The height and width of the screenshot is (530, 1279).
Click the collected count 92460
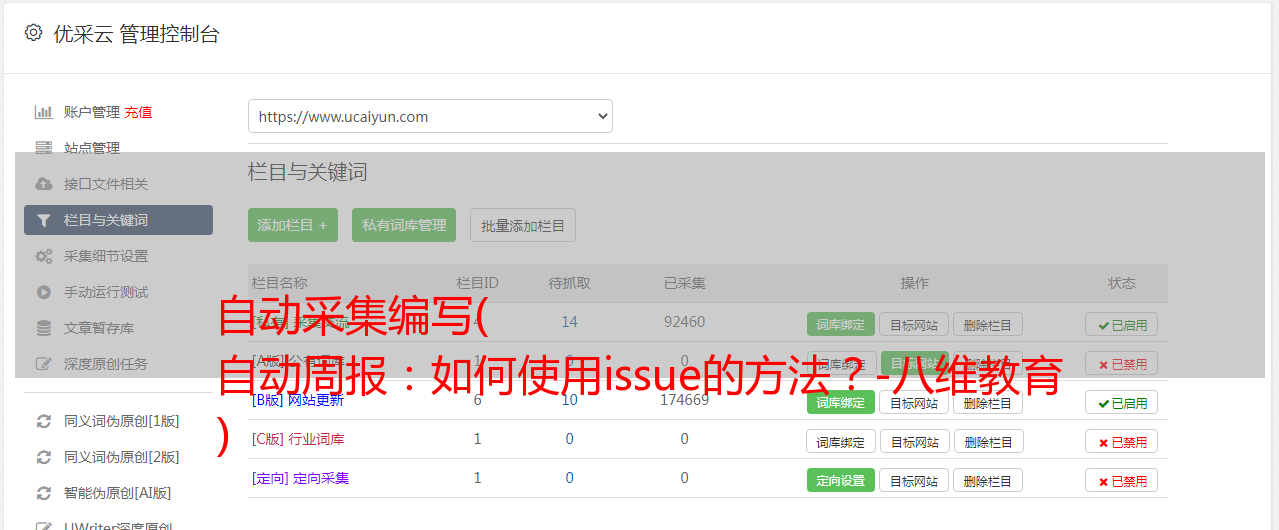[x=685, y=322]
